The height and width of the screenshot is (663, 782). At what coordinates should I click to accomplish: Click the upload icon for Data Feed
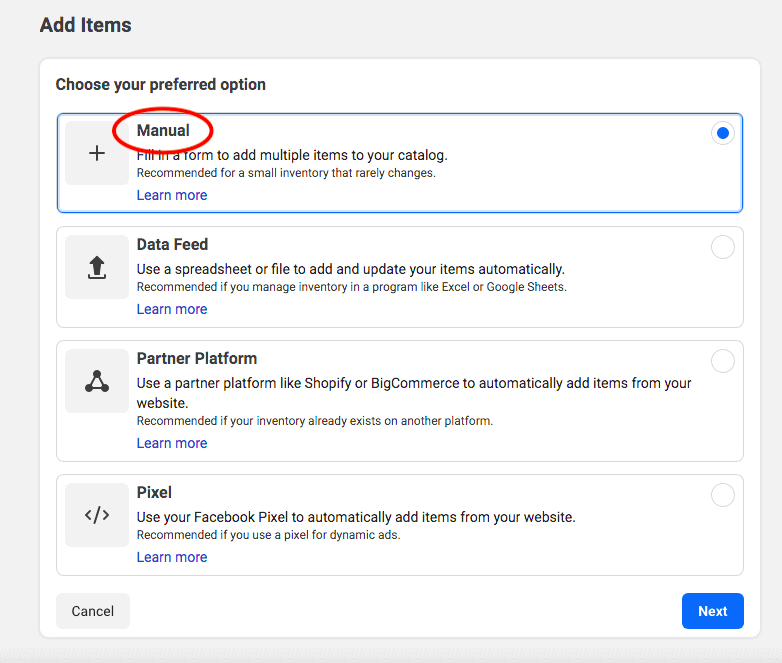point(97,267)
